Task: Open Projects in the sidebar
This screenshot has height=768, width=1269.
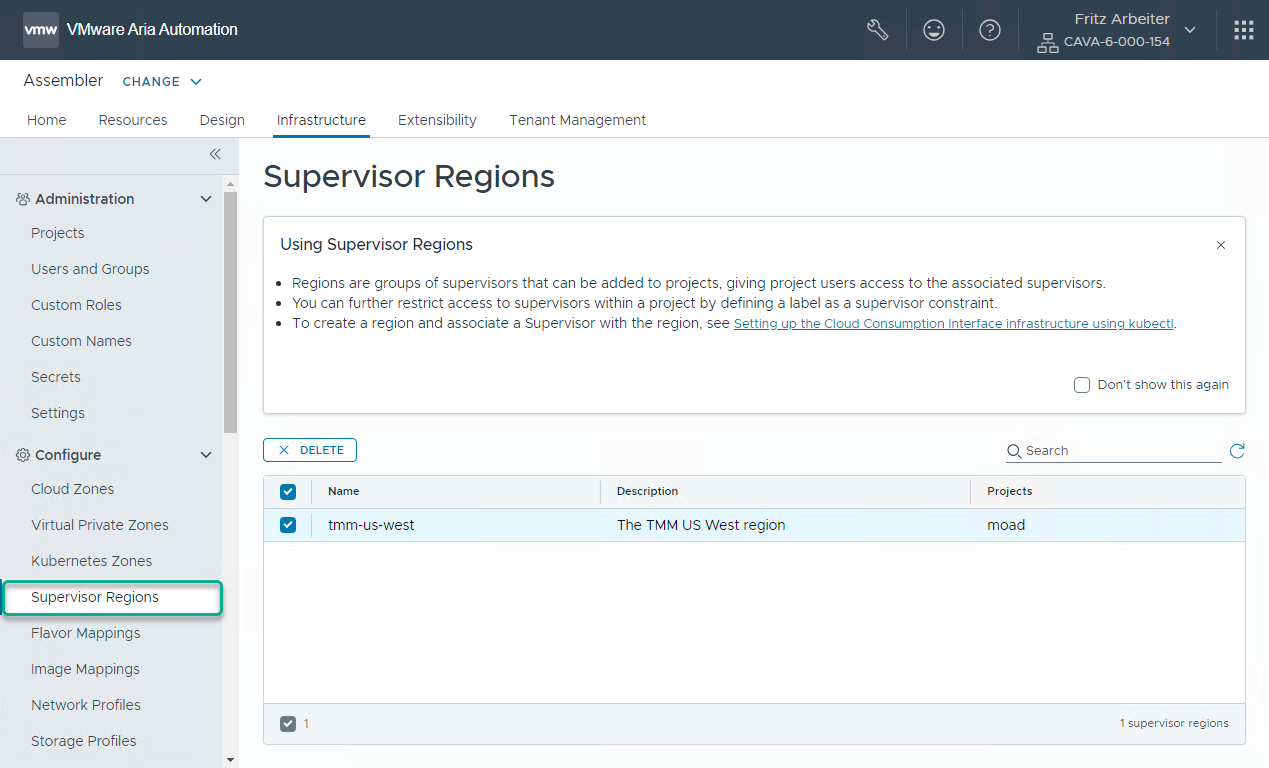Action: (58, 233)
